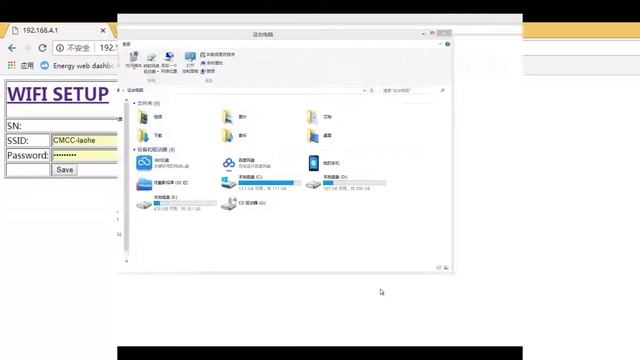The image size is (640, 360).
Task: Select the Downloads folder with the blue arrow
Action: point(143,135)
